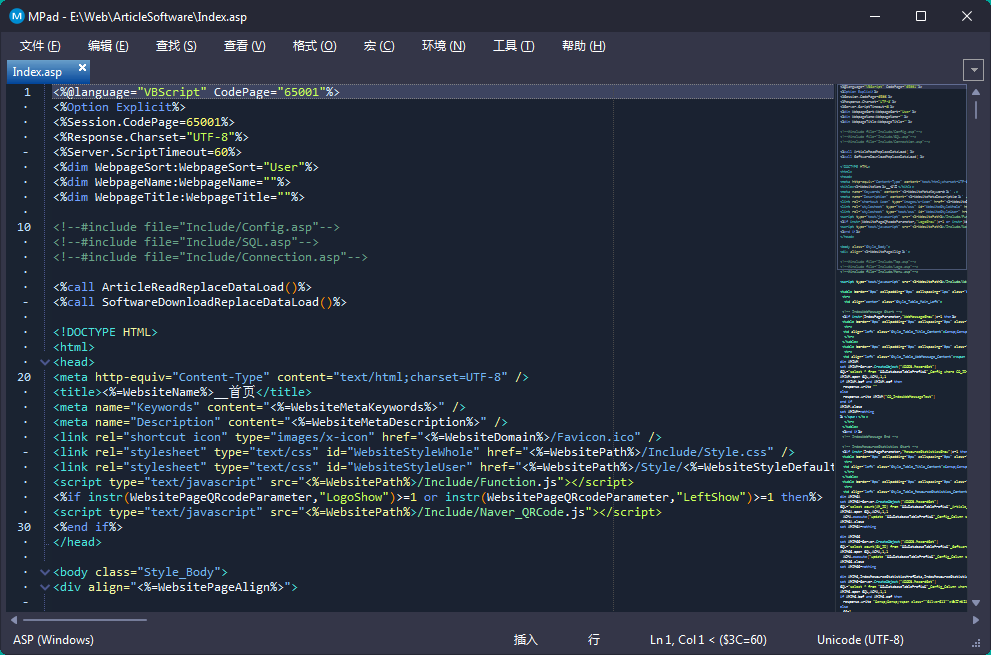991x655 pixels.
Task: Click Unicode (UTF-8) encoding in status bar
Action: point(860,640)
